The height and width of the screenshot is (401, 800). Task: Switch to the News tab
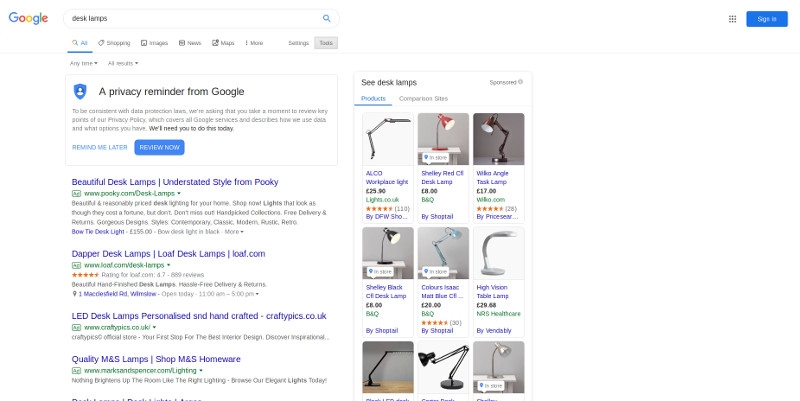[190, 43]
